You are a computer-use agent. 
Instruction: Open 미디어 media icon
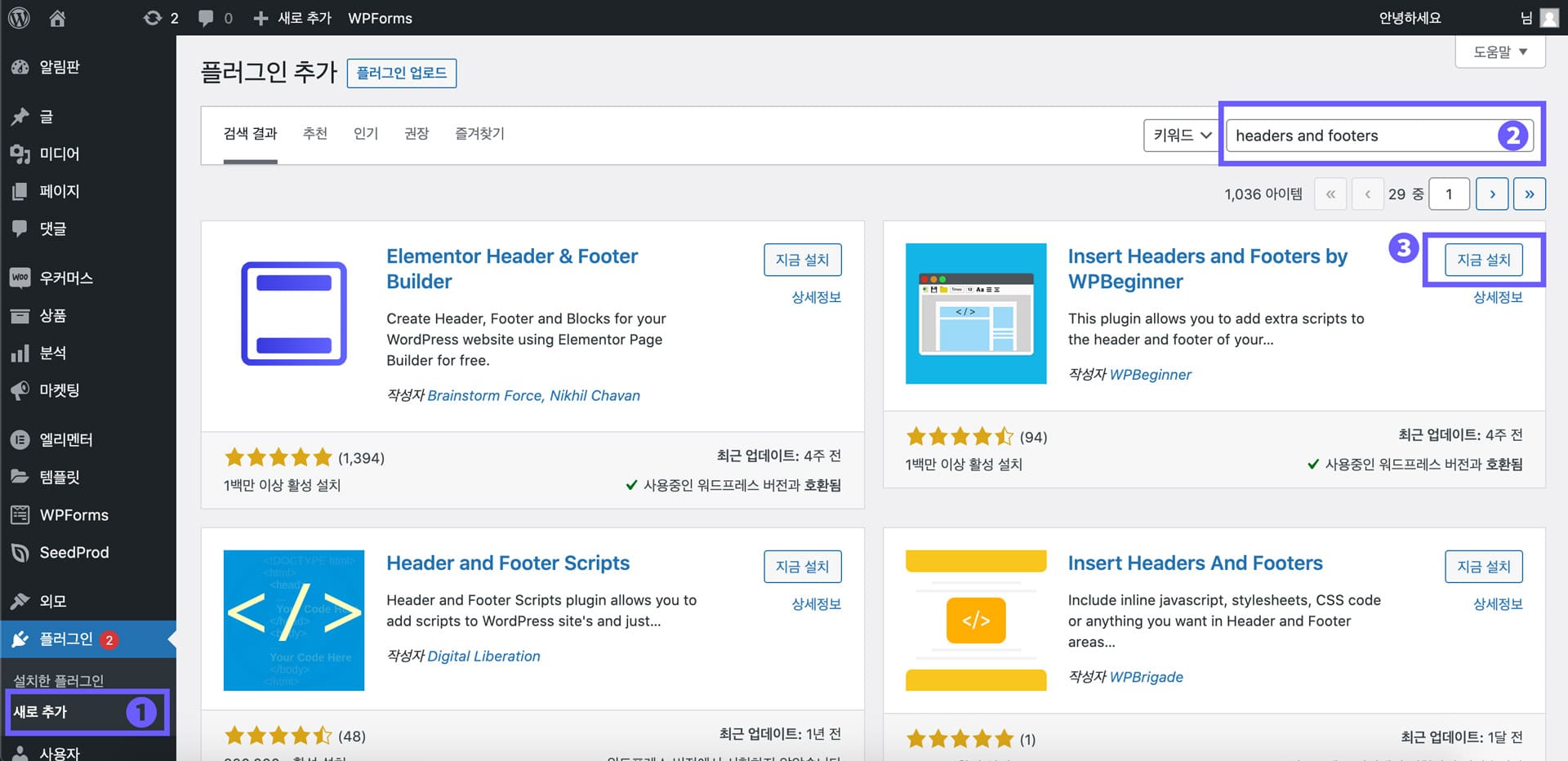pos(20,154)
